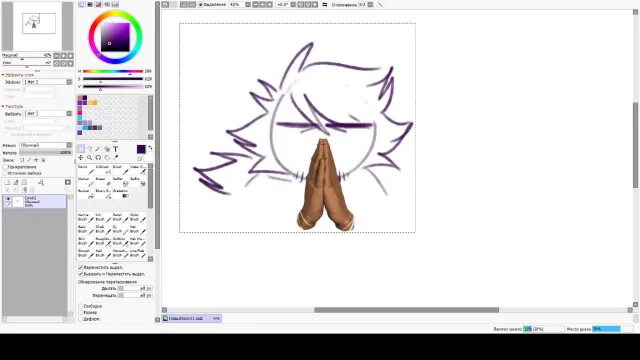Choose the Eraser brush preset
This screenshot has height=360, width=640.
coord(103,182)
